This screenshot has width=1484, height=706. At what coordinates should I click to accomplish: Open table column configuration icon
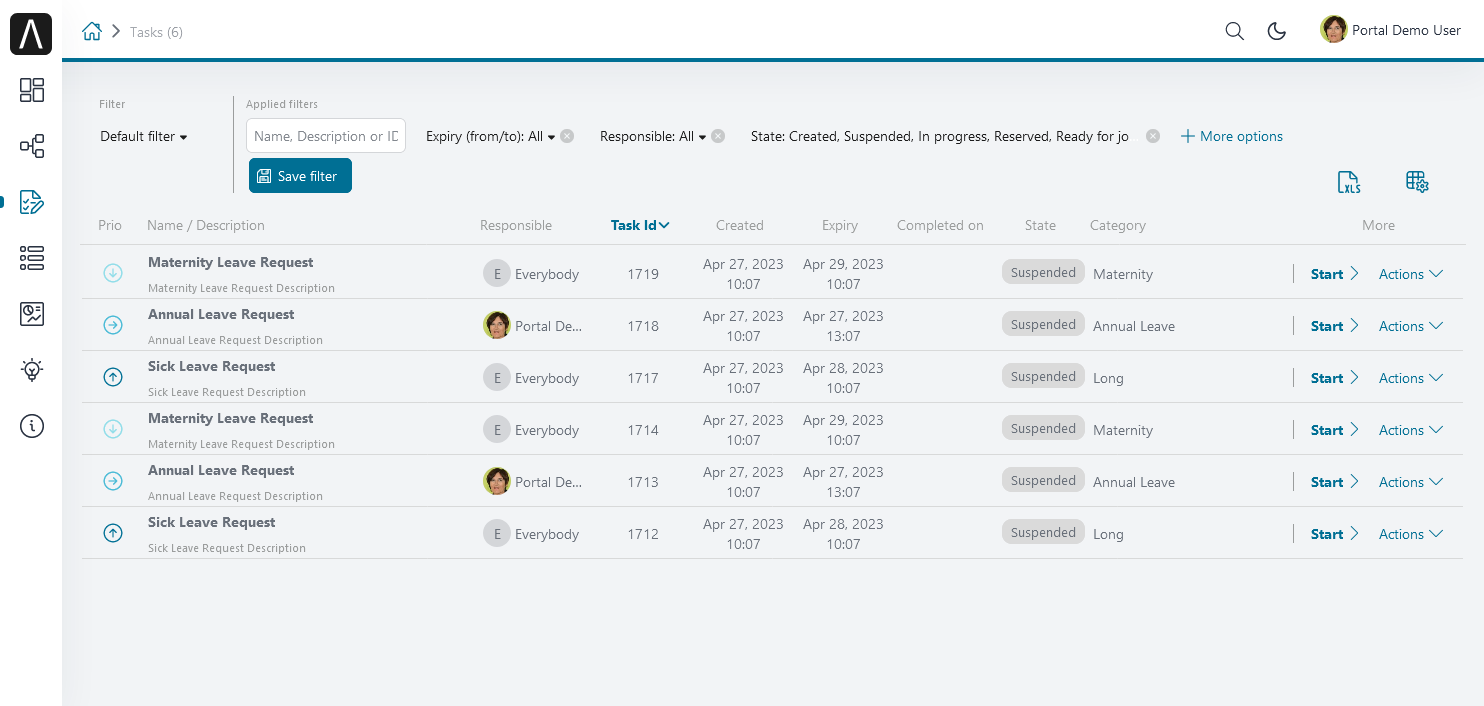pos(1417,182)
